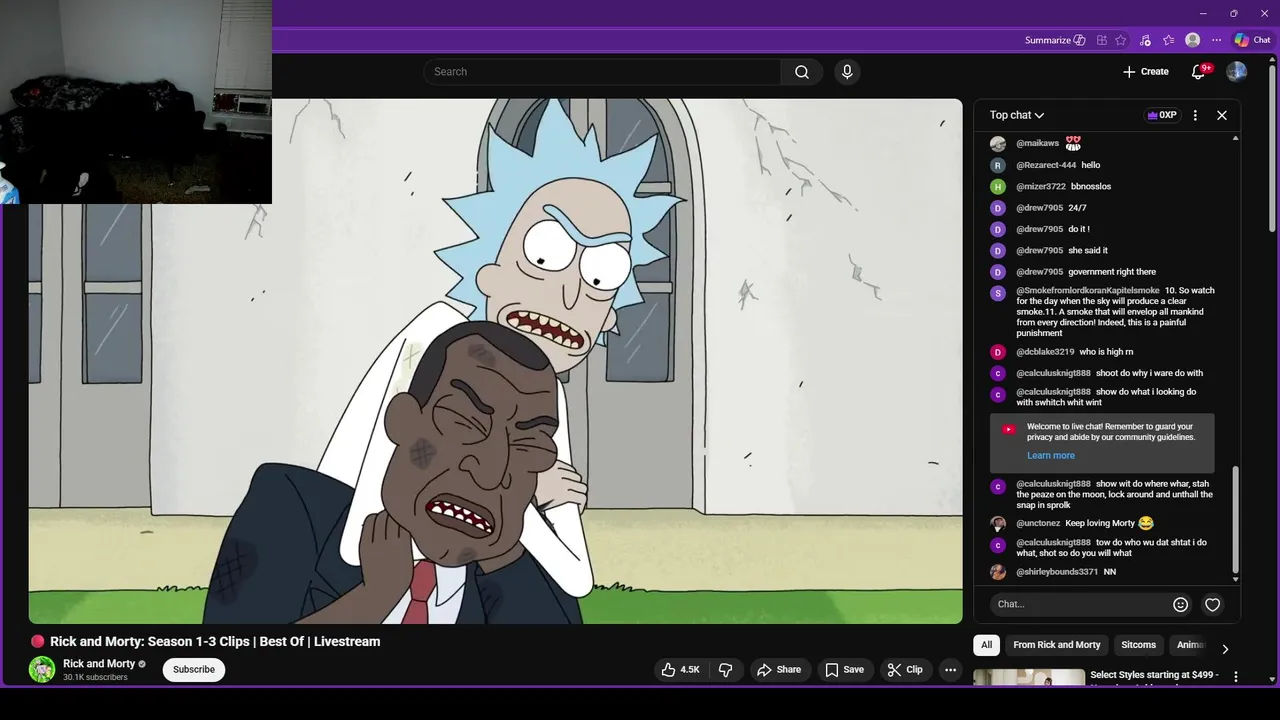Open the Select Styles ad thumbnail
The height and width of the screenshot is (720, 1280).
point(1029,677)
